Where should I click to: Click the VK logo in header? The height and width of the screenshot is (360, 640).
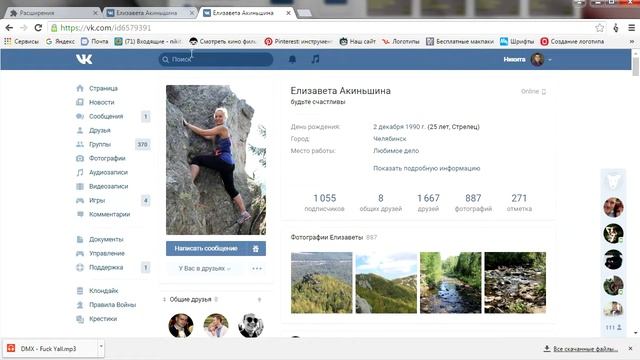(x=84, y=59)
